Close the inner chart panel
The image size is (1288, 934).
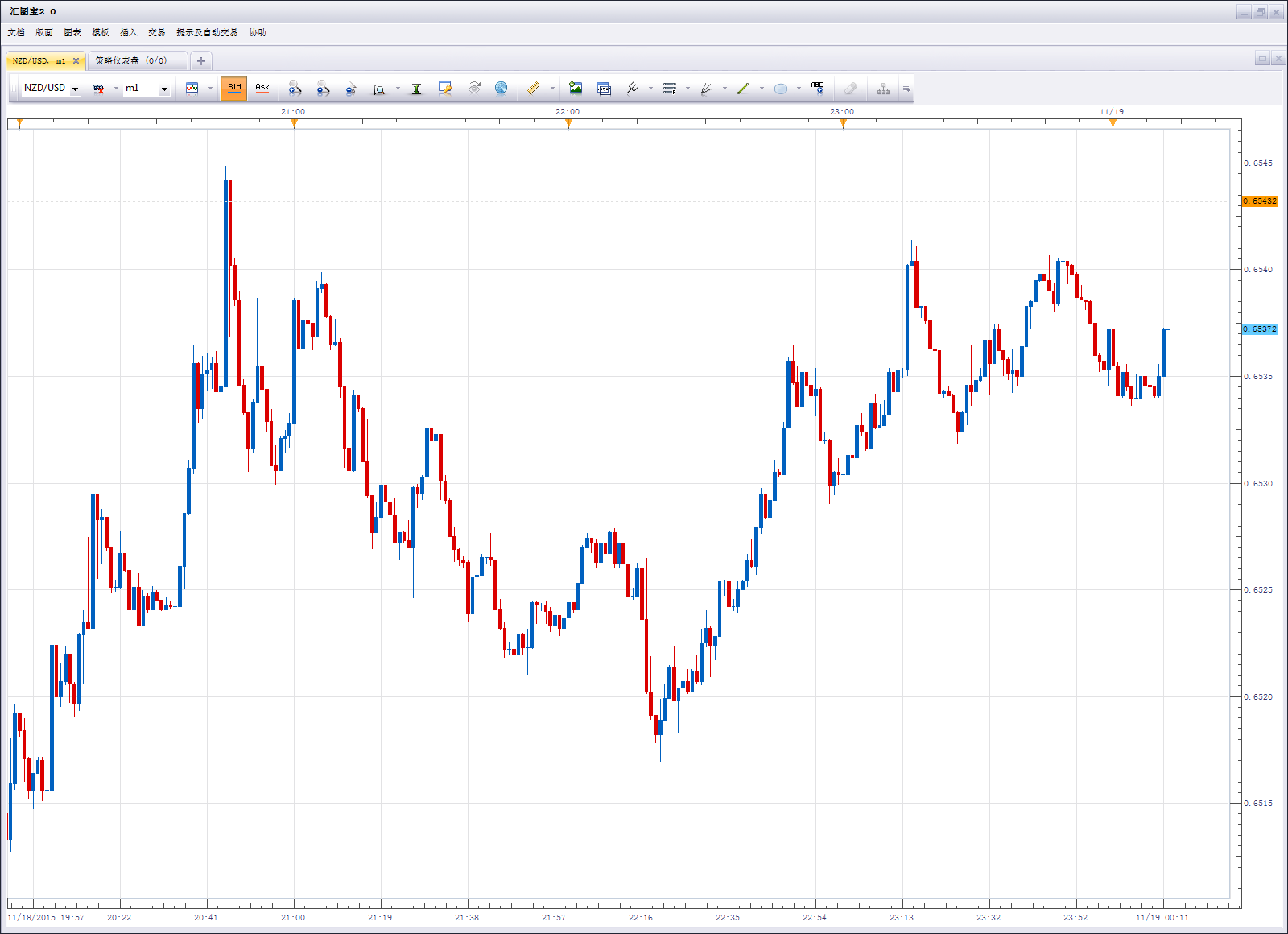(1278, 59)
